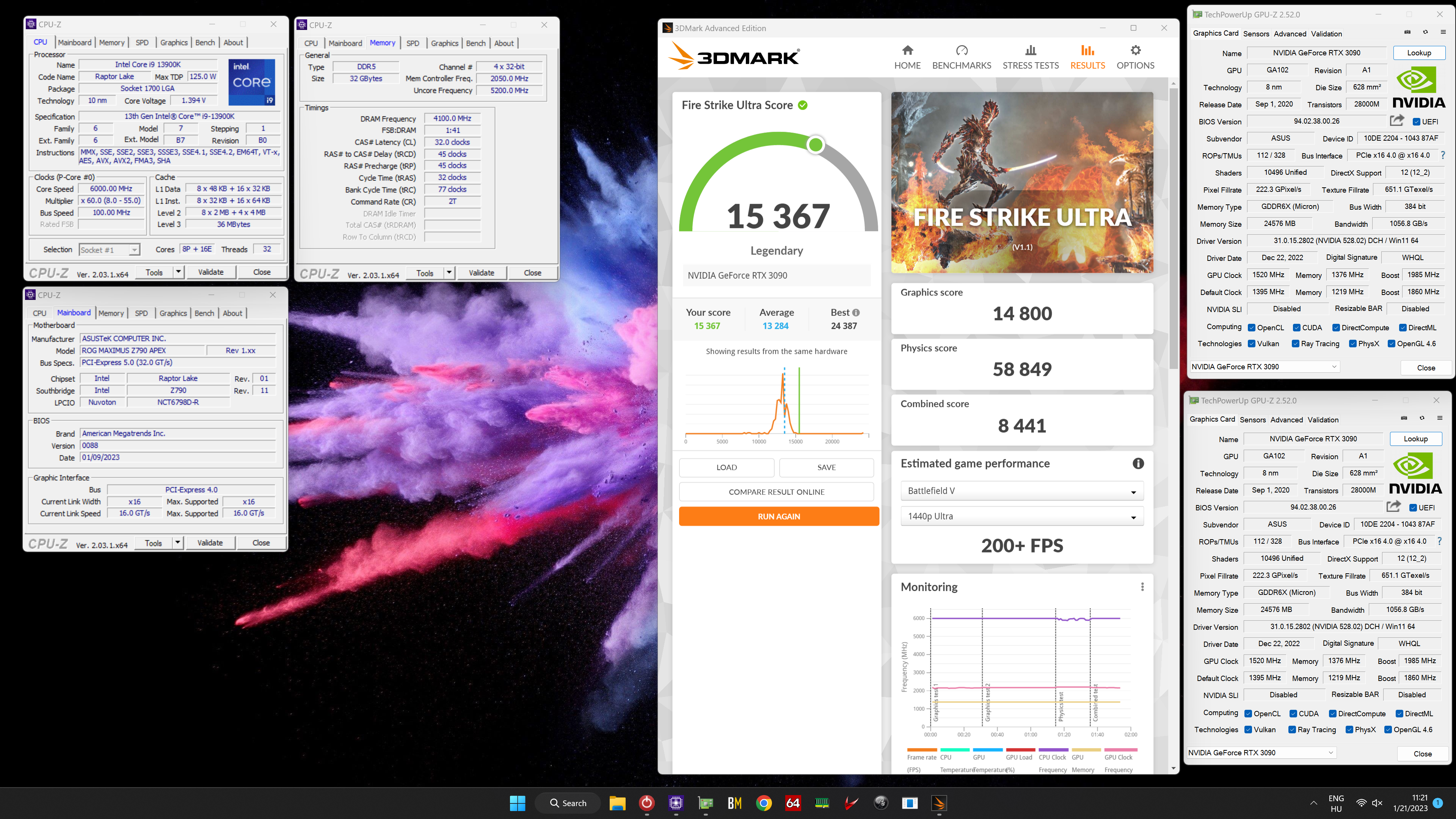This screenshot has width=1456, height=819.
Task: Open OPTIONS gear in 3DMark
Action: pyautogui.click(x=1135, y=57)
